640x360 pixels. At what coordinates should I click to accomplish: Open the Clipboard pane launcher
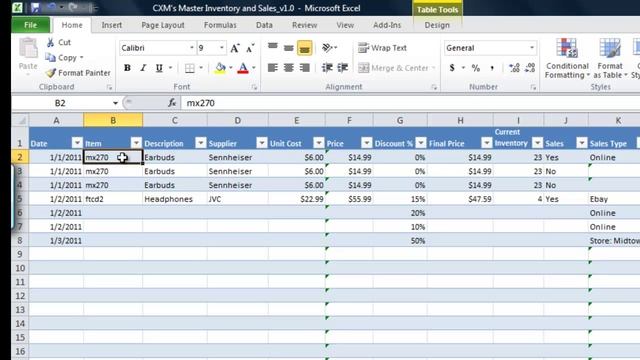pos(109,87)
